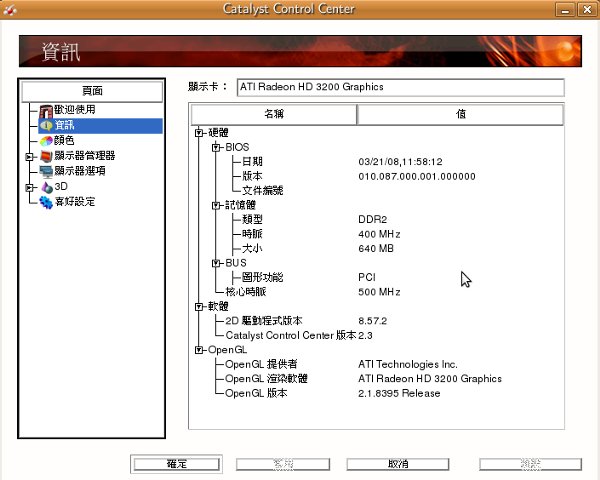
Task: Click the PCI value
Action: pyautogui.click(x=367, y=278)
